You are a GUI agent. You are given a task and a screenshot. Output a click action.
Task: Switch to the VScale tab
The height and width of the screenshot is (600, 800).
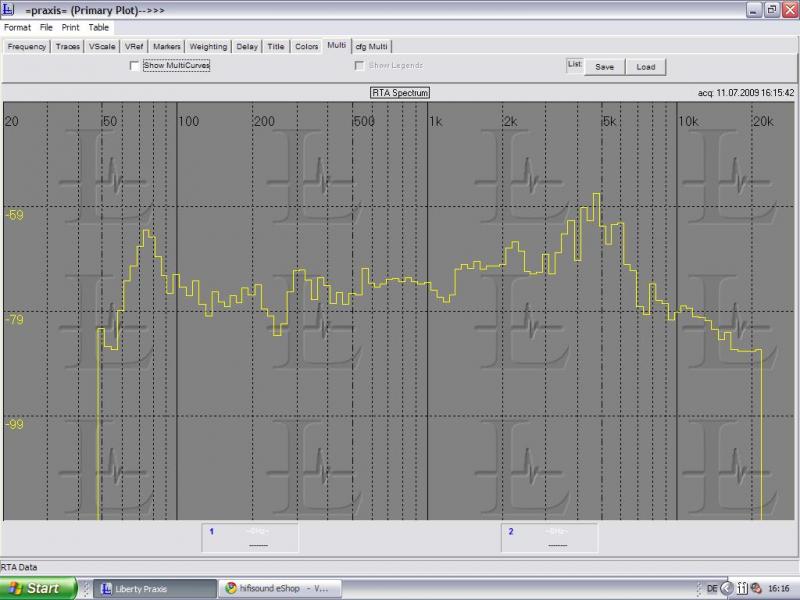pos(102,46)
